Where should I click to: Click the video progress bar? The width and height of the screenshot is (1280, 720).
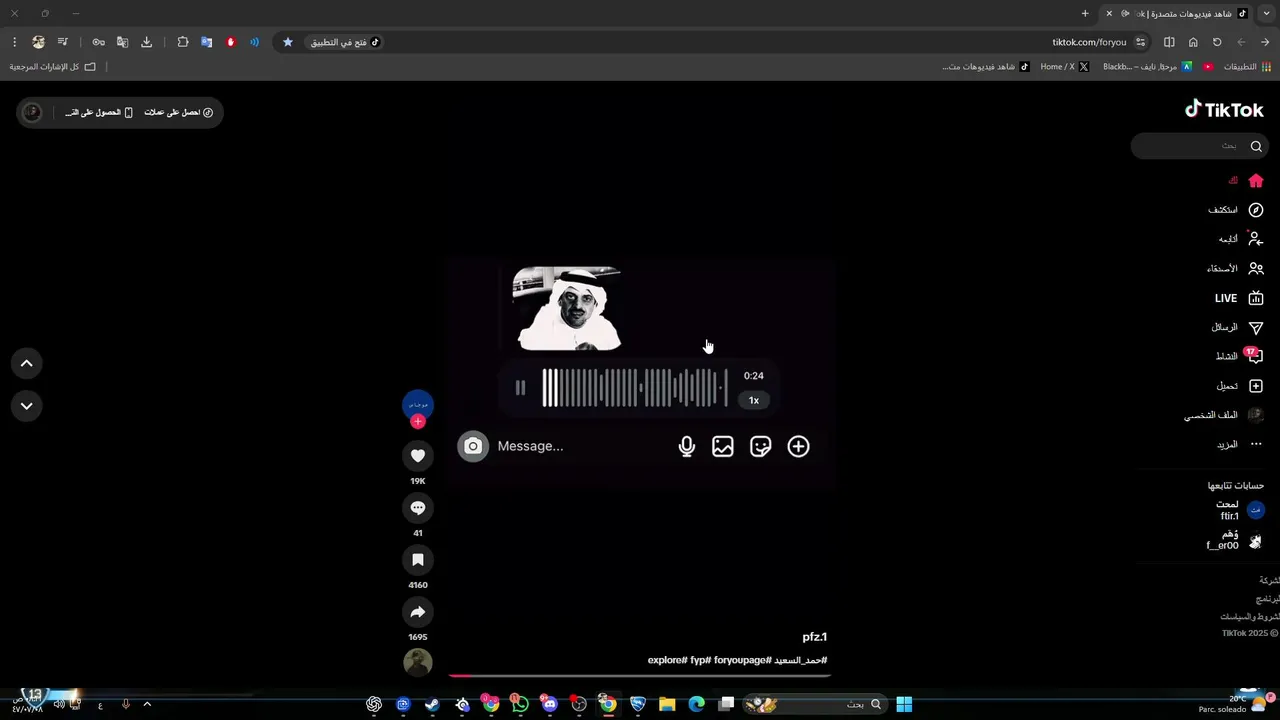point(640,676)
